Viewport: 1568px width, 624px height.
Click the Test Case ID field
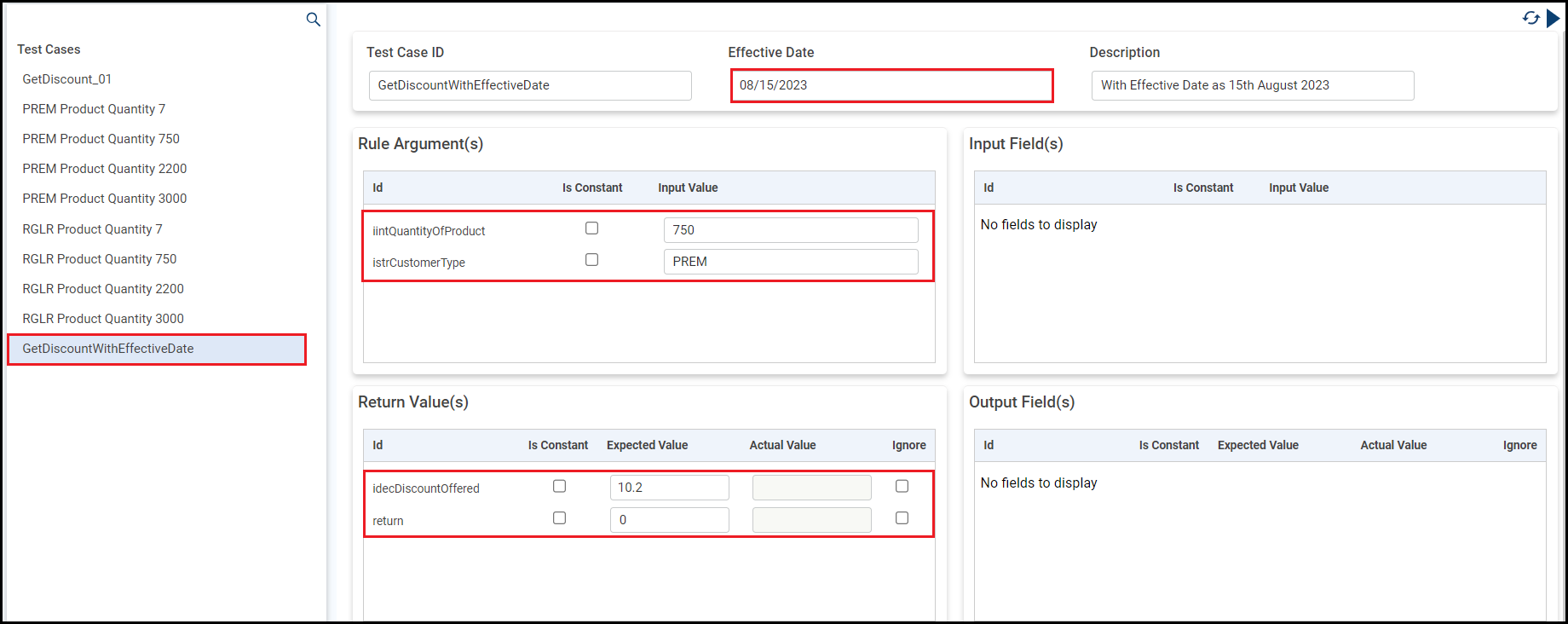tap(529, 85)
